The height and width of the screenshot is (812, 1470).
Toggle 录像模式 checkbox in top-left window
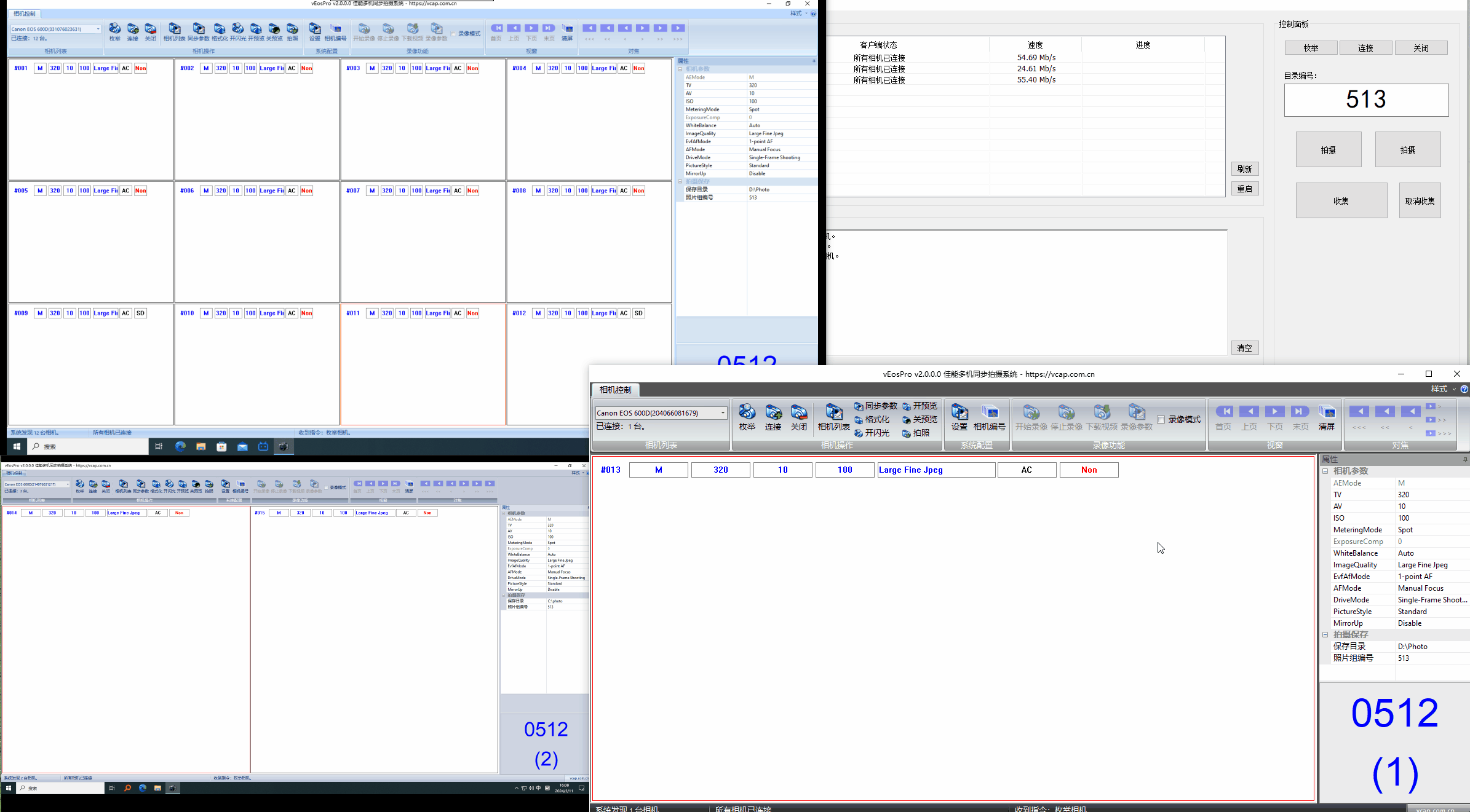[454, 34]
